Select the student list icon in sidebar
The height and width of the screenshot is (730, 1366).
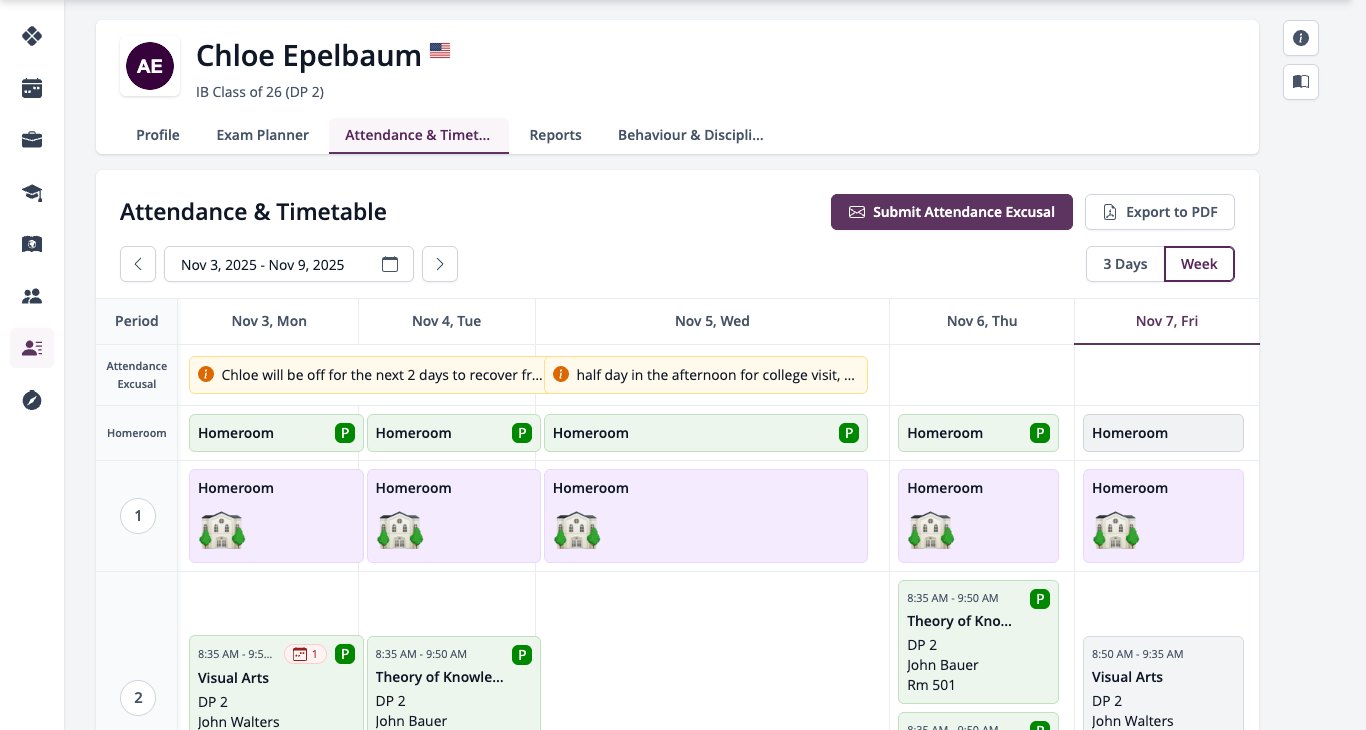click(x=32, y=348)
